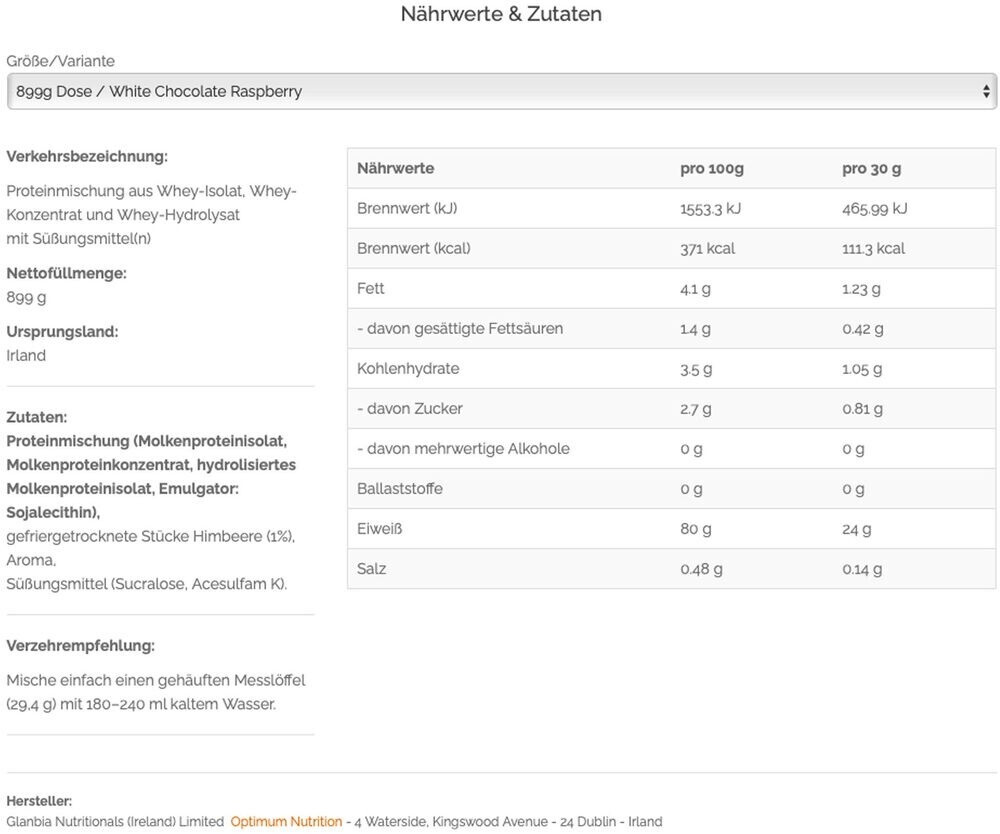
Task: Select the Fett row label
Action: tap(371, 288)
